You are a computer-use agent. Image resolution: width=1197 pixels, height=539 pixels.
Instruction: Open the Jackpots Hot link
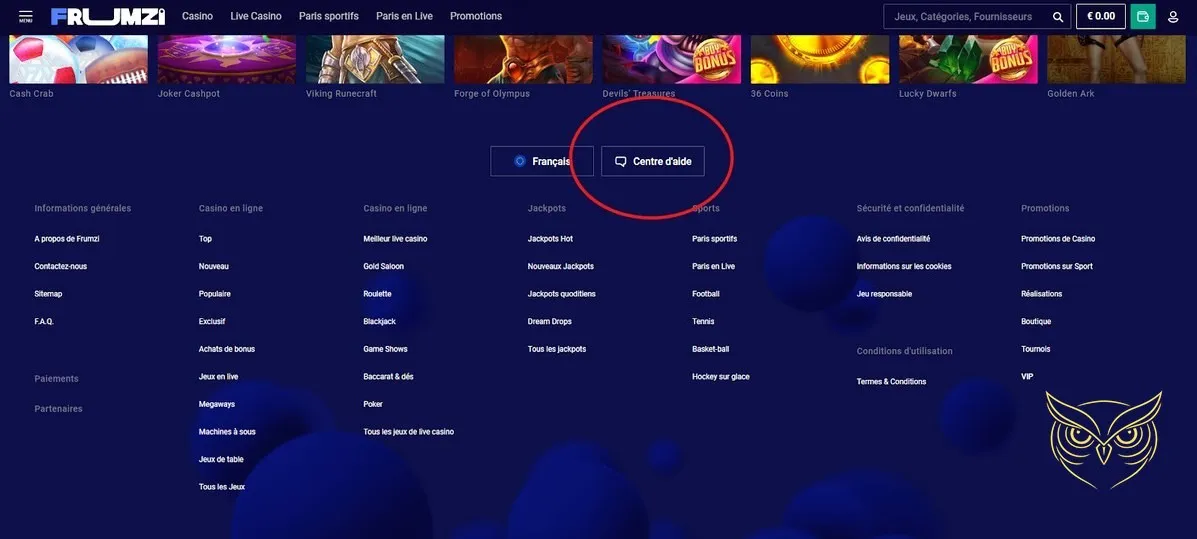(550, 239)
